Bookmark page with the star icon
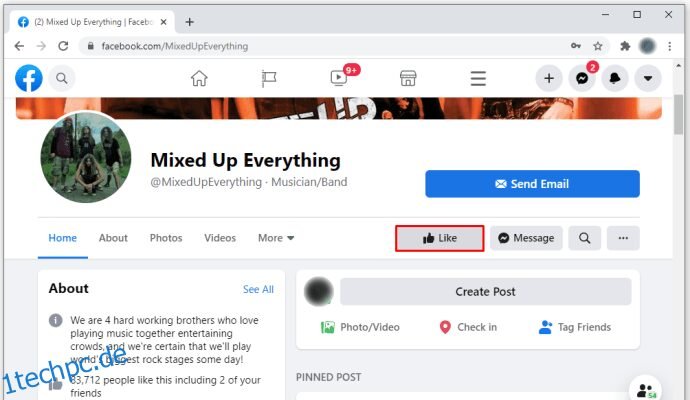The height and width of the screenshot is (400, 690). pos(598,46)
